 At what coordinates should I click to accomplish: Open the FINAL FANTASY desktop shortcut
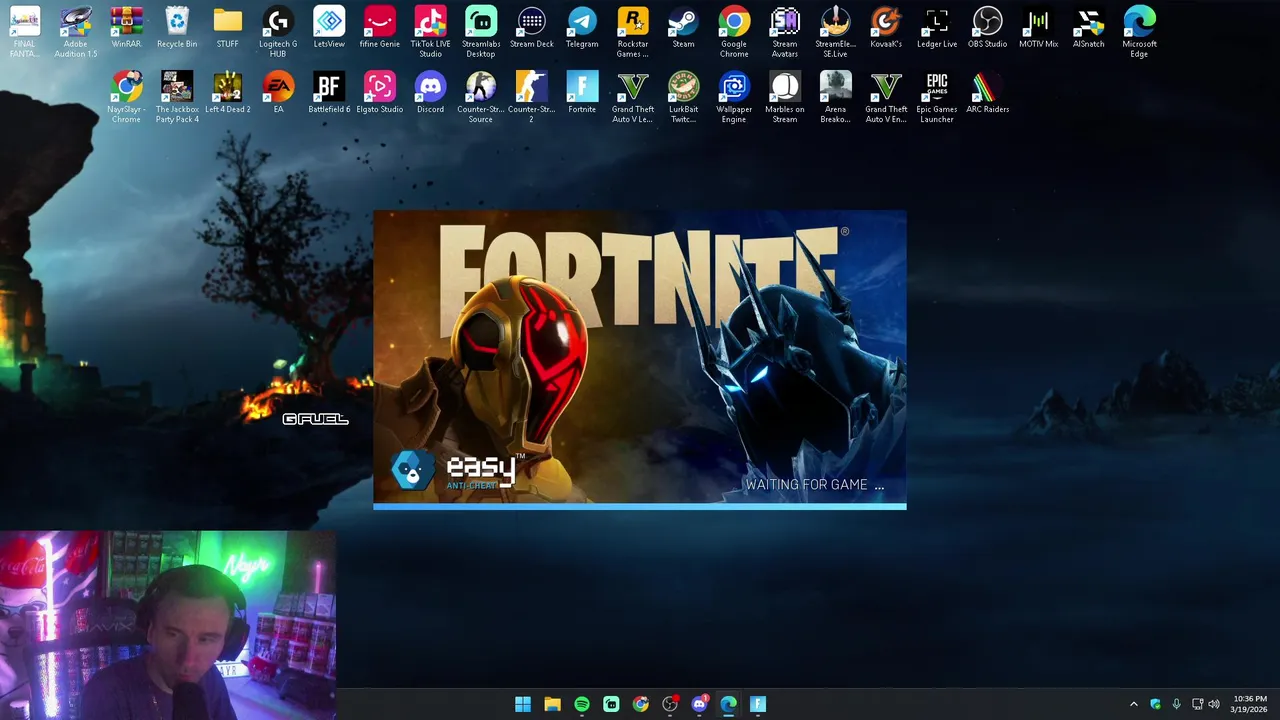pyautogui.click(x=25, y=32)
